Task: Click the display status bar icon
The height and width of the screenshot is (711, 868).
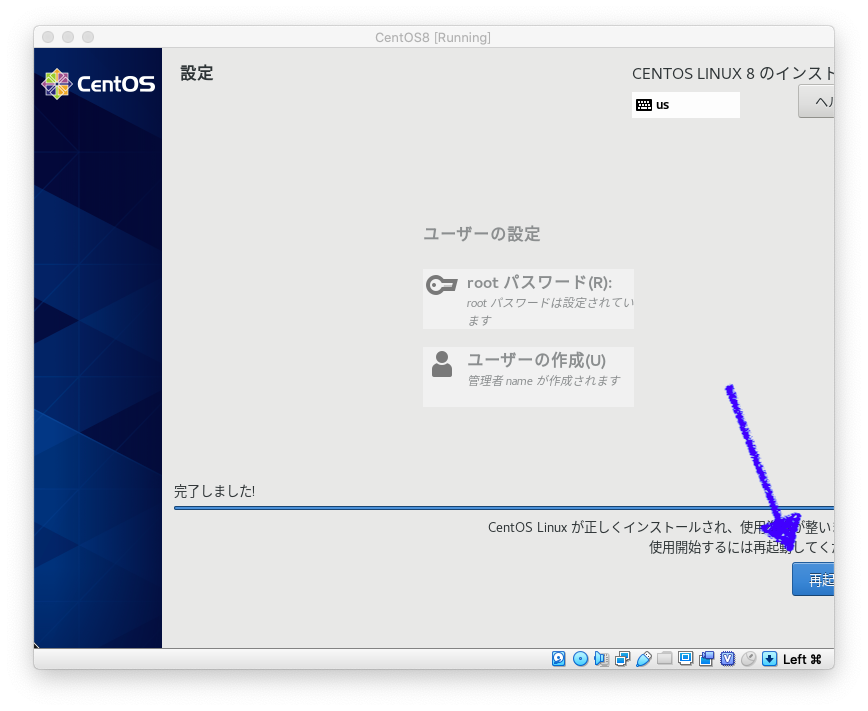Action: point(687,658)
